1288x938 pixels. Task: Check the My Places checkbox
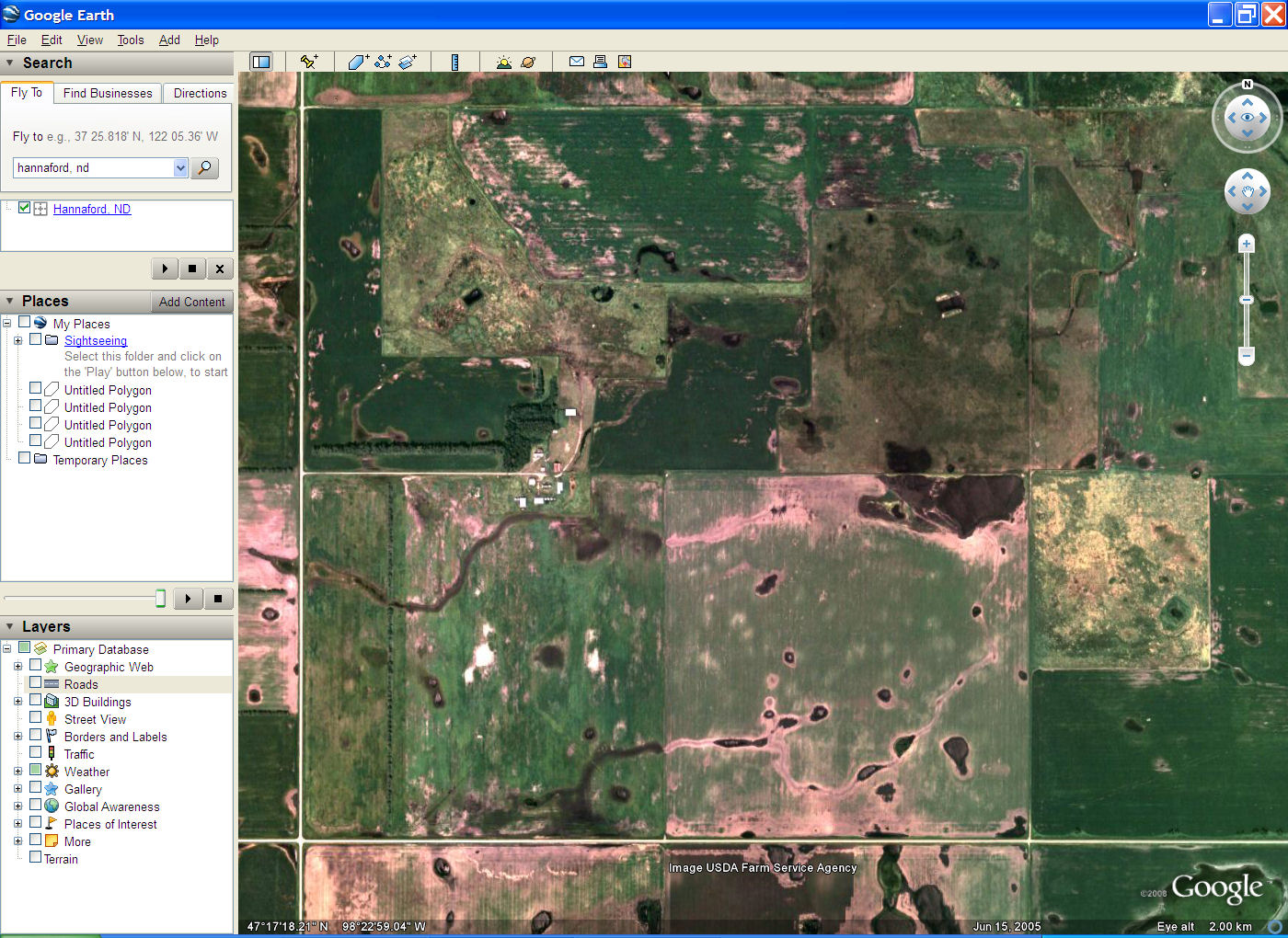[25, 323]
